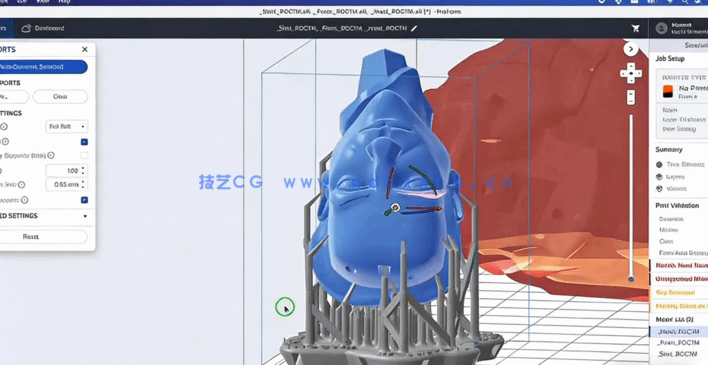Decrease the 0.55 mm touchpoint size
The width and height of the screenshot is (708, 365).
pos(83,187)
